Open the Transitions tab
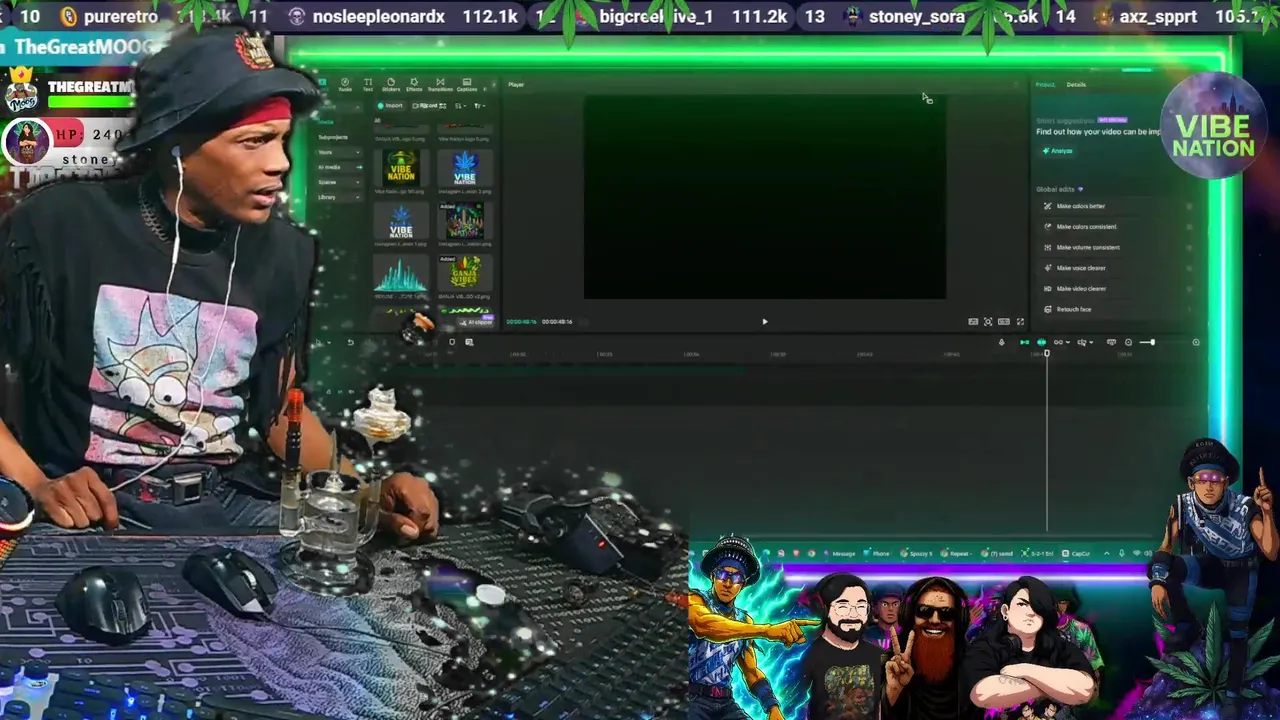 point(440,85)
